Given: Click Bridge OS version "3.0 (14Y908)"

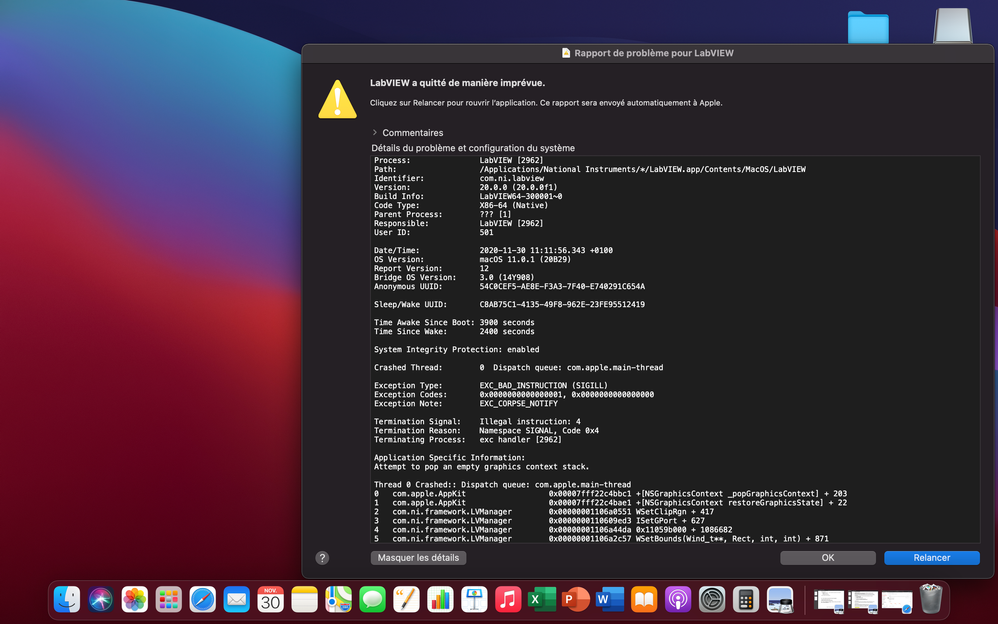Looking at the screenshot, I should 507,277.
